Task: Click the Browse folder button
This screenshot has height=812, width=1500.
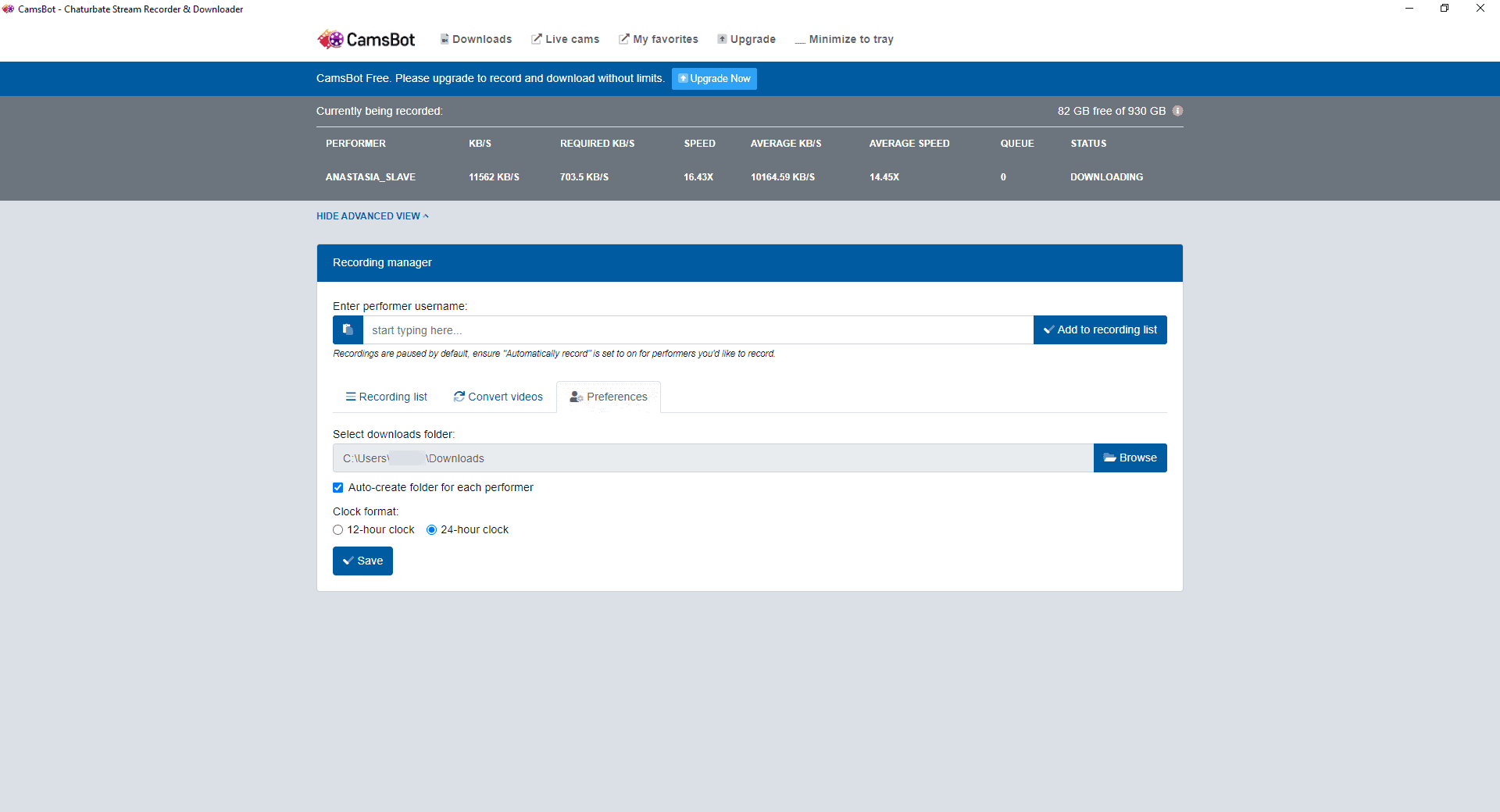Action: click(x=1130, y=458)
